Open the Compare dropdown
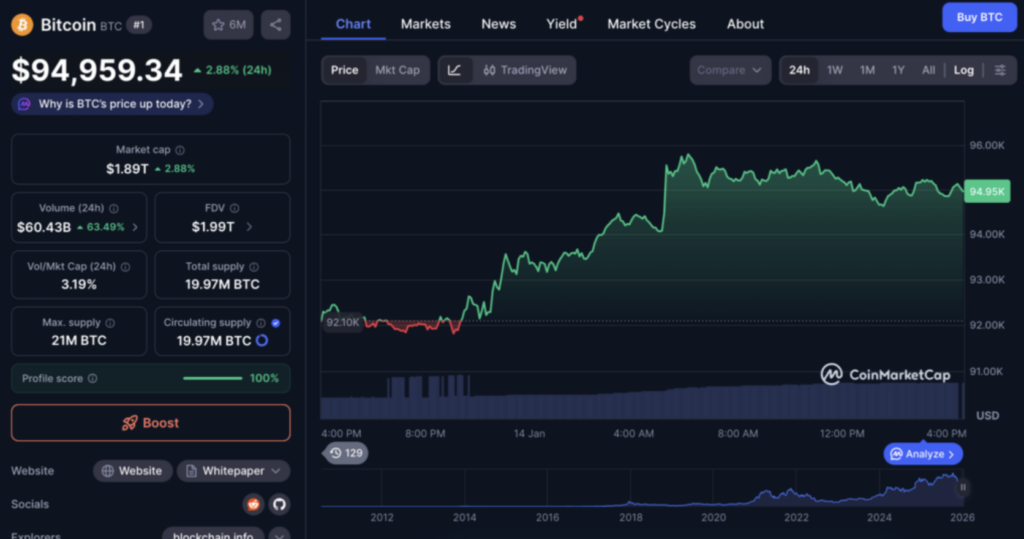This screenshot has width=1024, height=539. coord(730,70)
